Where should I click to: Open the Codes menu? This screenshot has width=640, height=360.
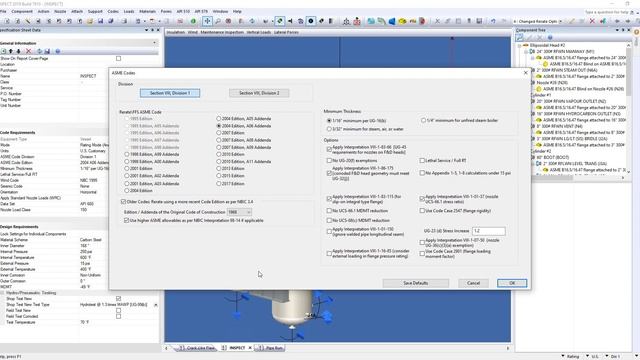click(x=113, y=11)
